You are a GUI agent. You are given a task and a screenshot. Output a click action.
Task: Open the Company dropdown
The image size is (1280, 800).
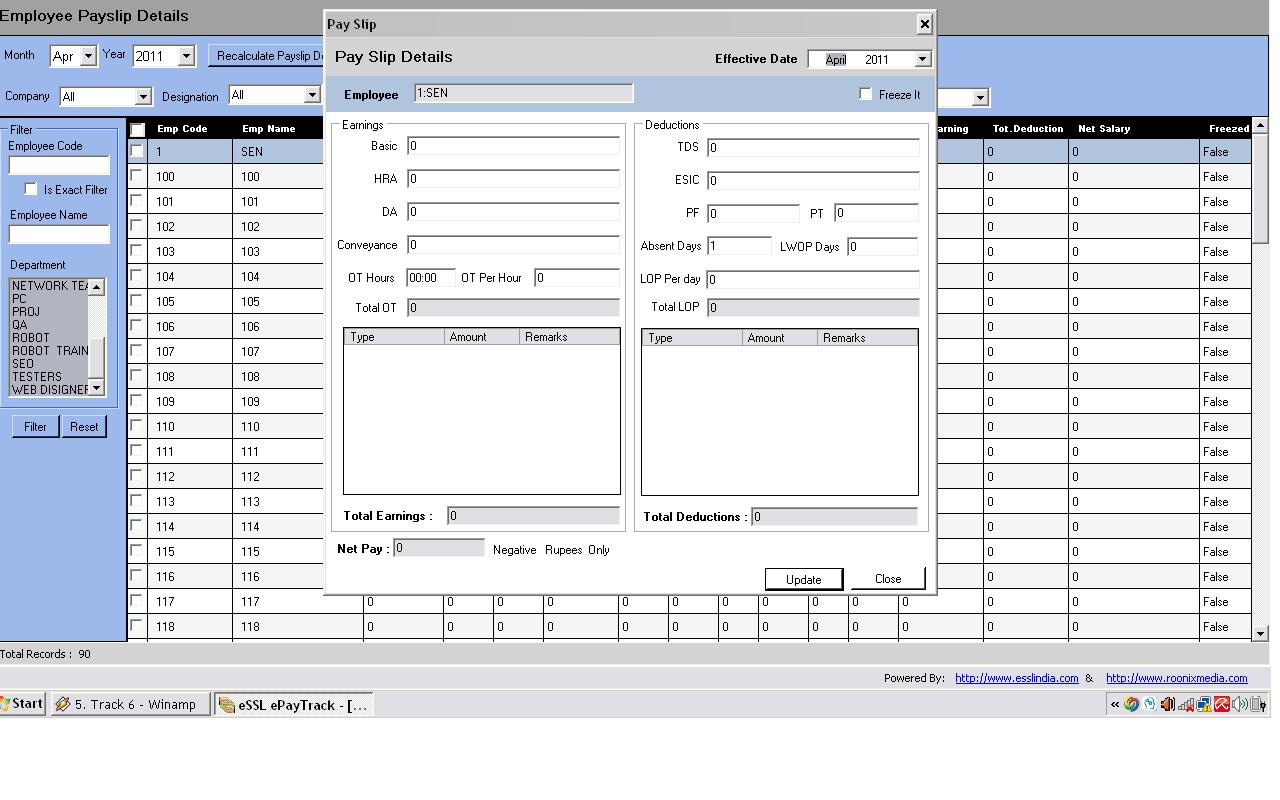pyautogui.click(x=143, y=97)
